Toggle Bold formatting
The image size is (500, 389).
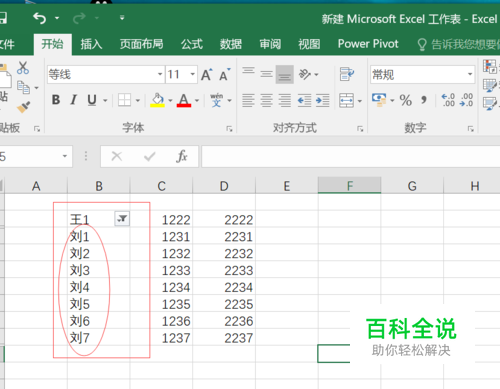[x=56, y=100]
